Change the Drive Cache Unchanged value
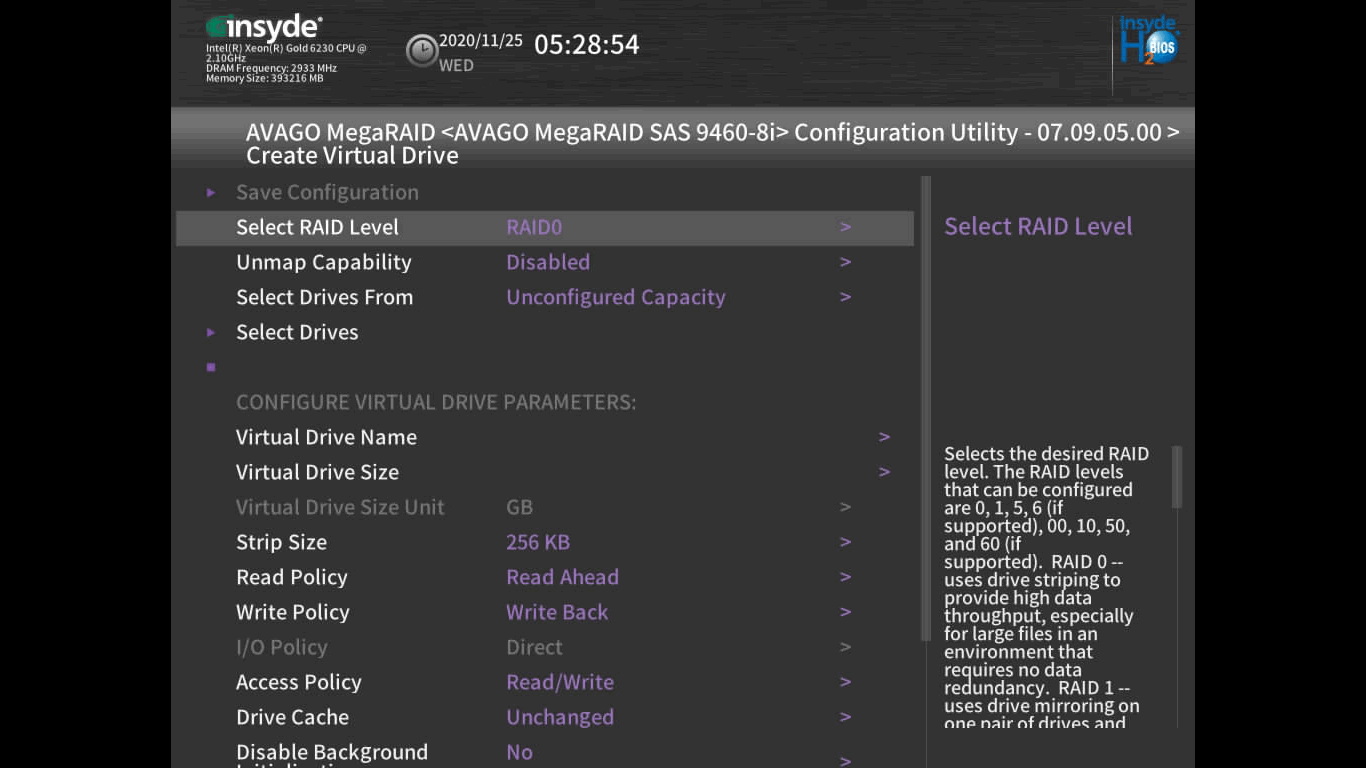The image size is (1366, 768). 560,717
